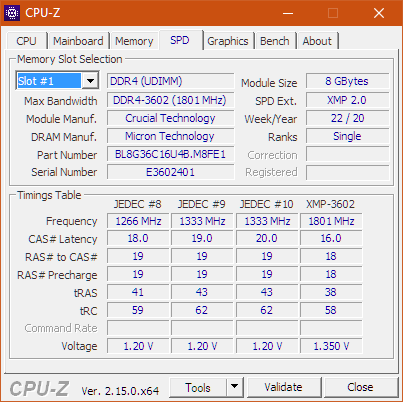
Task: Click the XMP-3602 frequency 1801 MHz
Action: click(331, 221)
